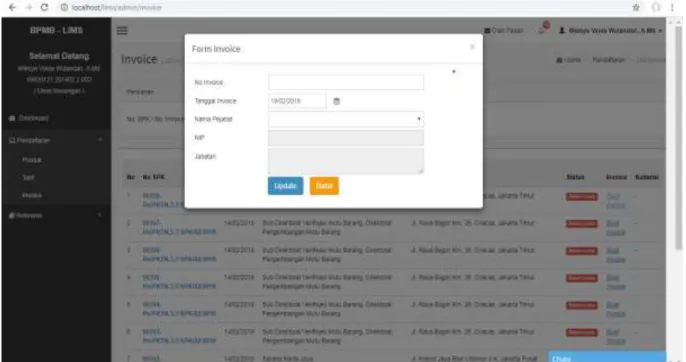Image resolution: width=686 pixels, height=362 pixels.
Task: Open SPK number link in row 4
Action: (x=179, y=282)
